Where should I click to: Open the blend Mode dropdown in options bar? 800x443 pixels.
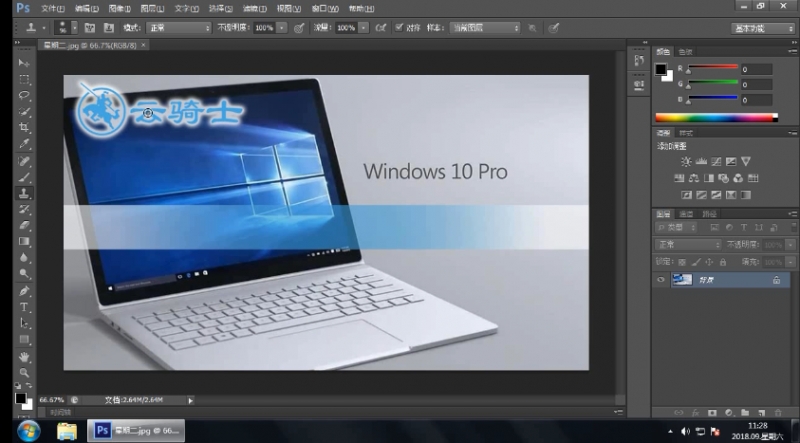point(179,28)
